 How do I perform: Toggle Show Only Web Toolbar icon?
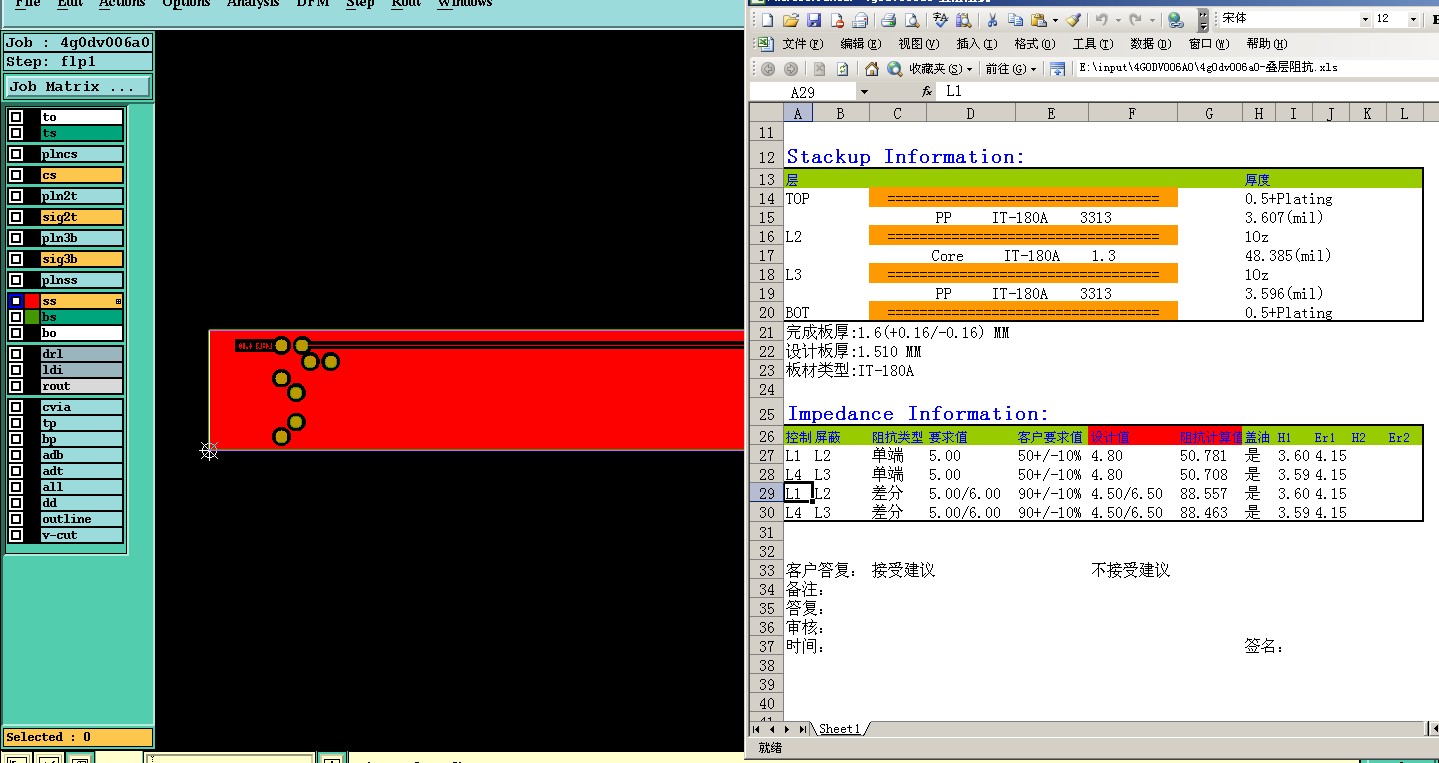pyautogui.click(x=1057, y=69)
